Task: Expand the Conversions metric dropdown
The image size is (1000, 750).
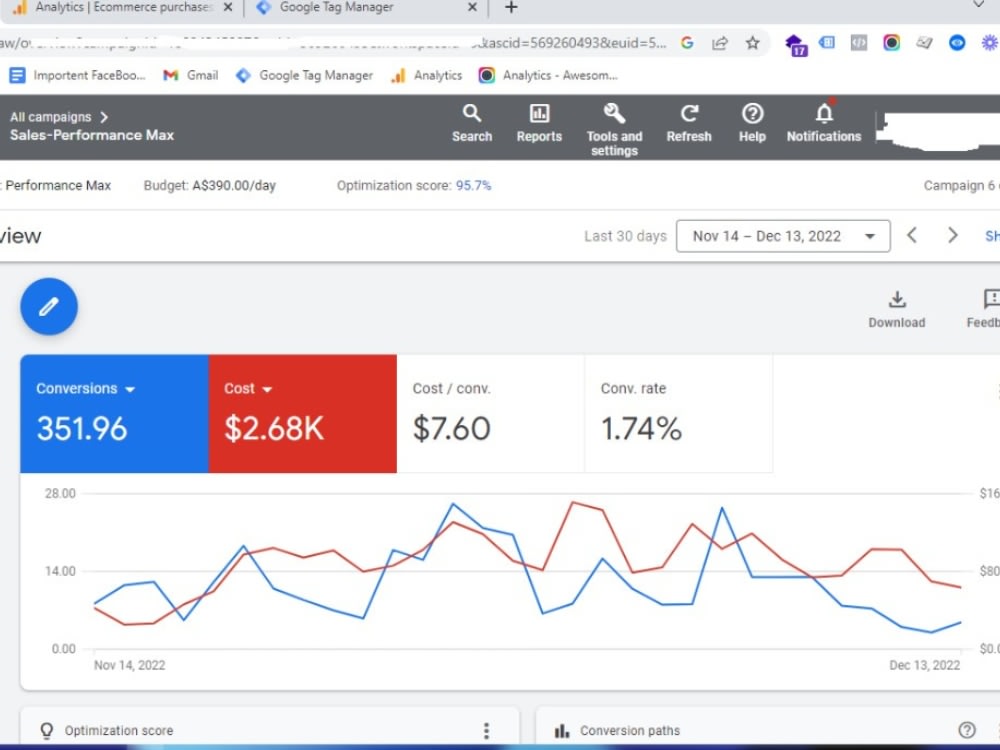Action: click(130, 390)
